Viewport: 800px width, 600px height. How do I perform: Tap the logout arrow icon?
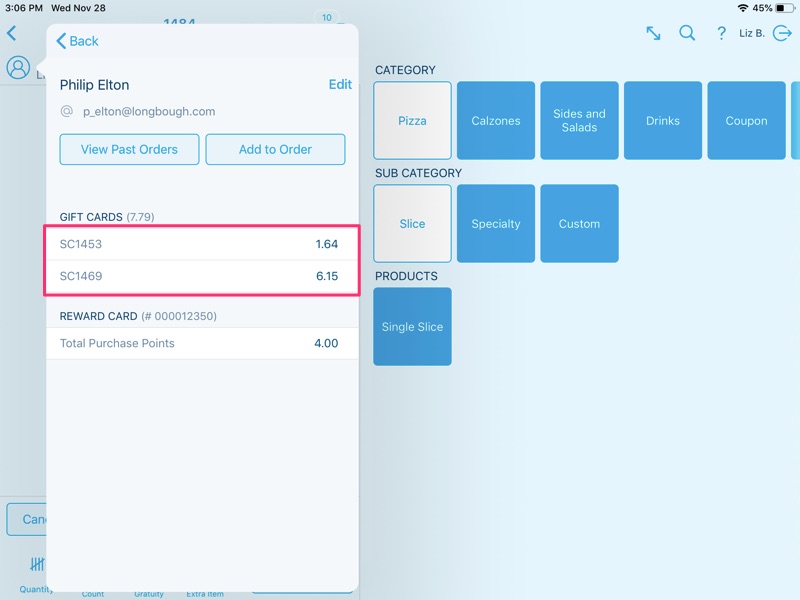(782, 33)
